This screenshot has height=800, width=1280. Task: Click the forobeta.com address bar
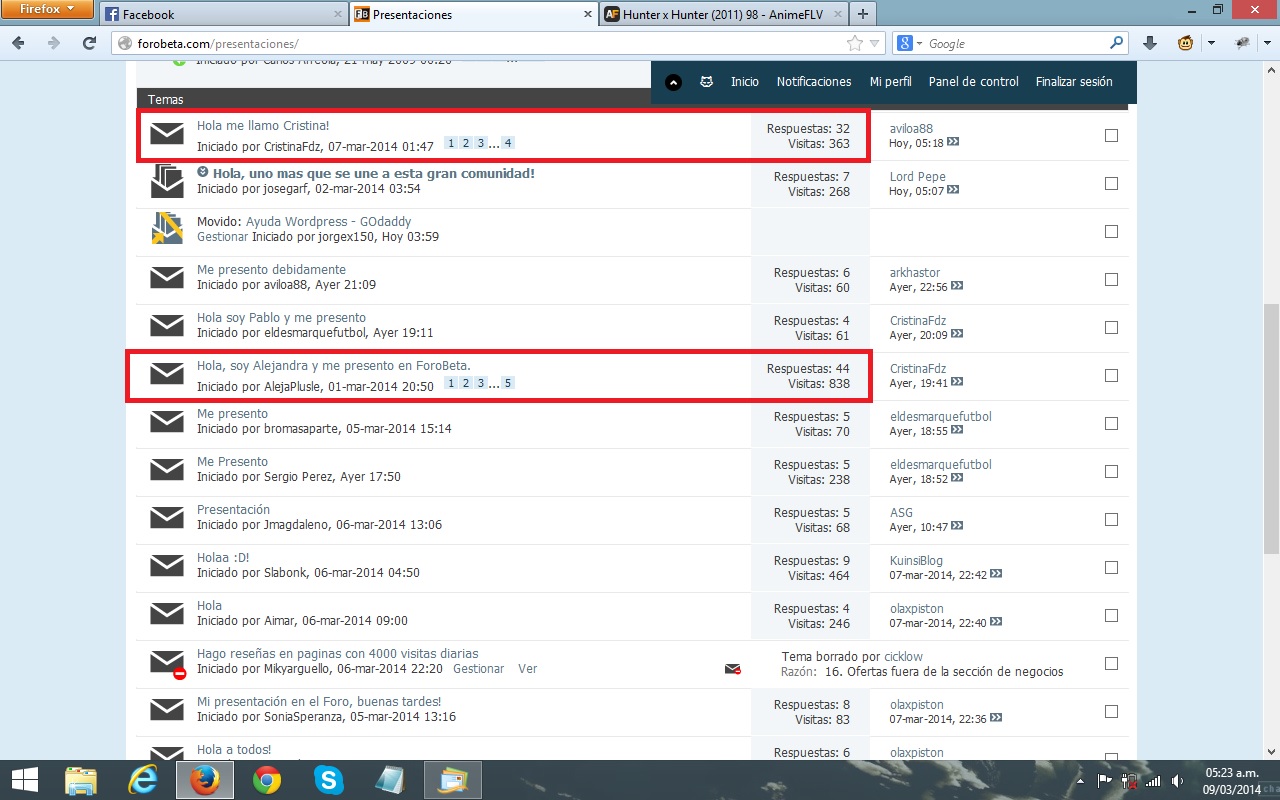click(480, 44)
